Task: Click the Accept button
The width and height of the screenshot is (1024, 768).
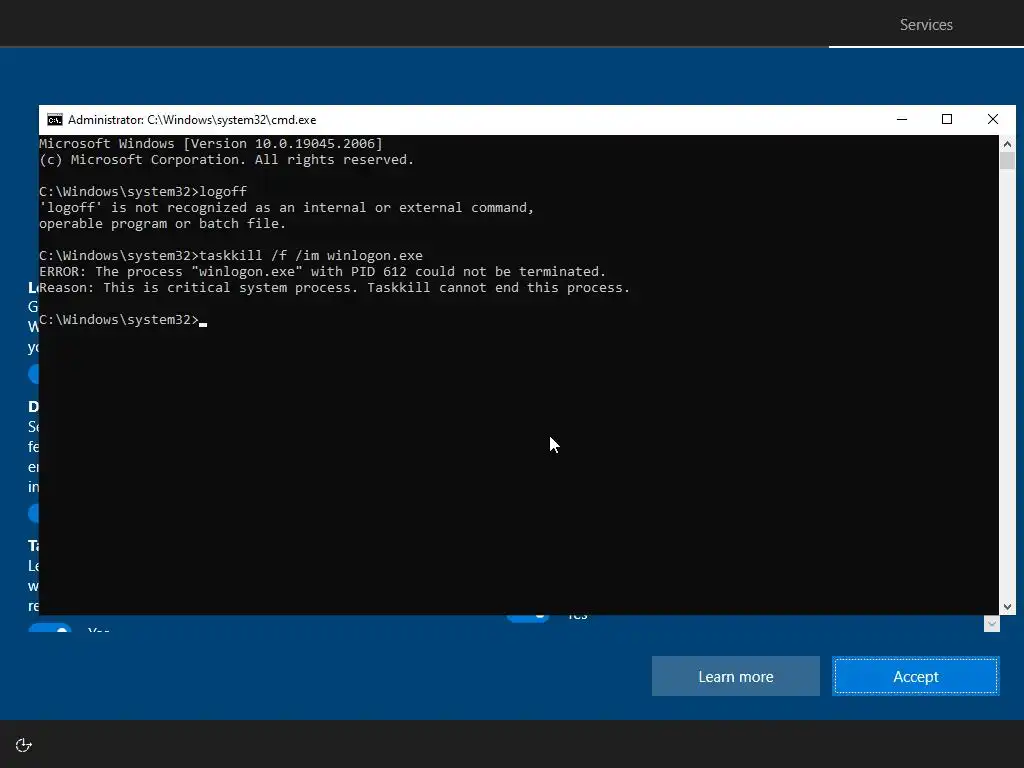Action: [x=916, y=676]
